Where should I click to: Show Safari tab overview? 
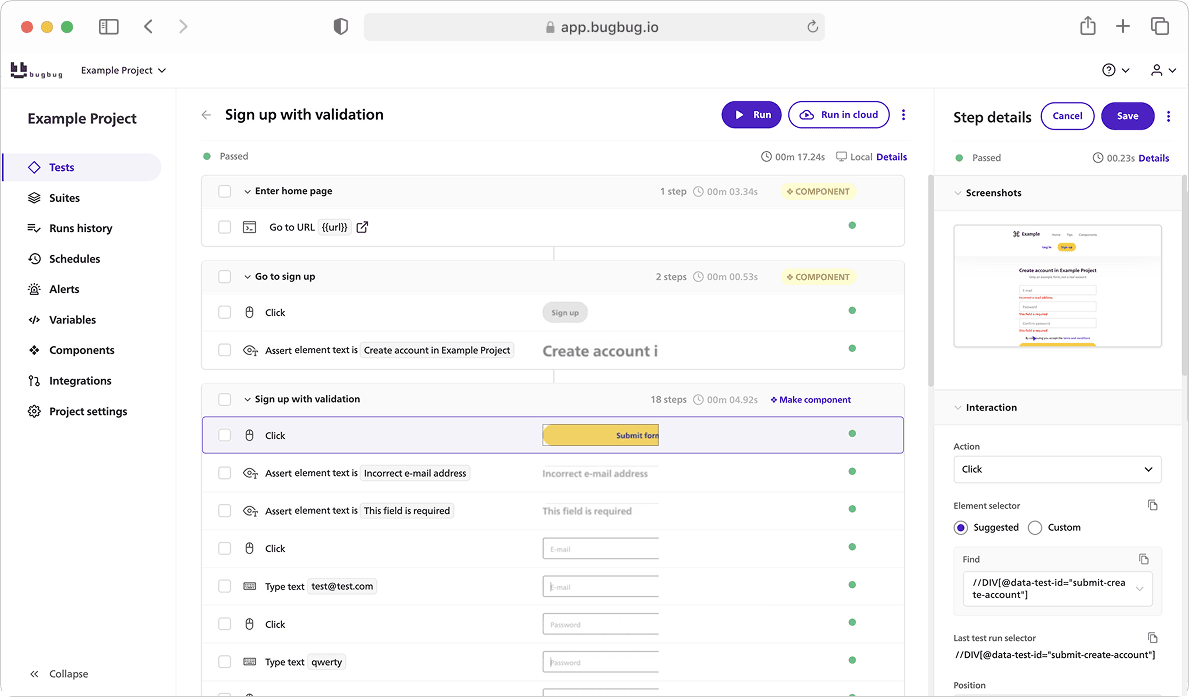click(1160, 27)
